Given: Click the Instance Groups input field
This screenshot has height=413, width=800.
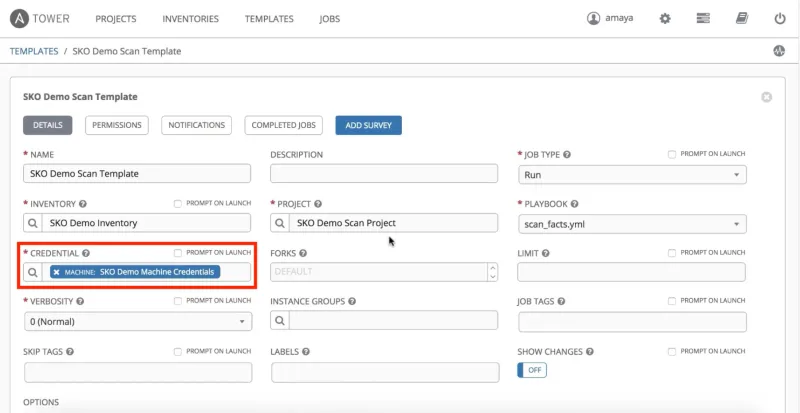Looking at the screenshot, I should (393, 321).
